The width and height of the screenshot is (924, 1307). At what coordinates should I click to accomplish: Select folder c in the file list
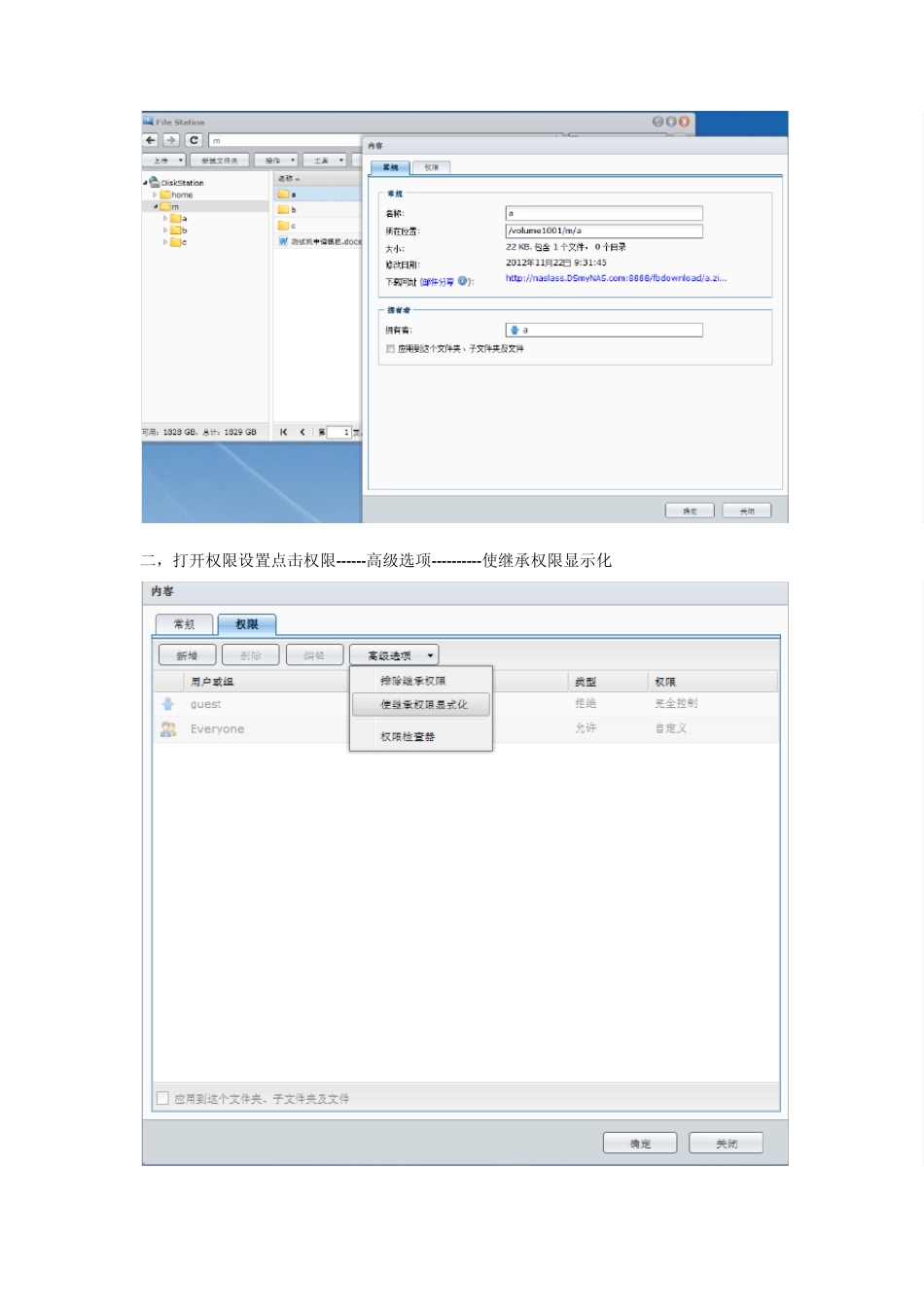pos(318,226)
